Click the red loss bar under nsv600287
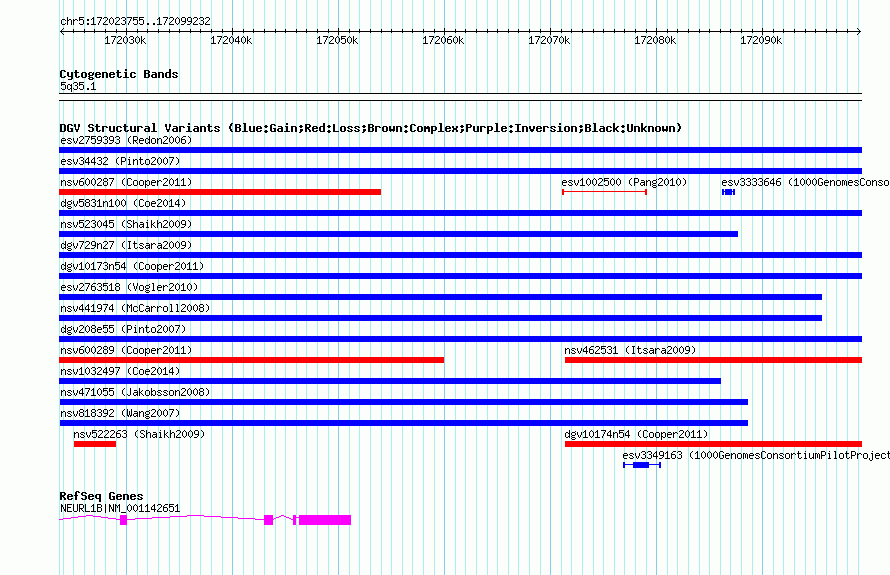The height and width of the screenshot is (575, 890). tap(220, 192)
